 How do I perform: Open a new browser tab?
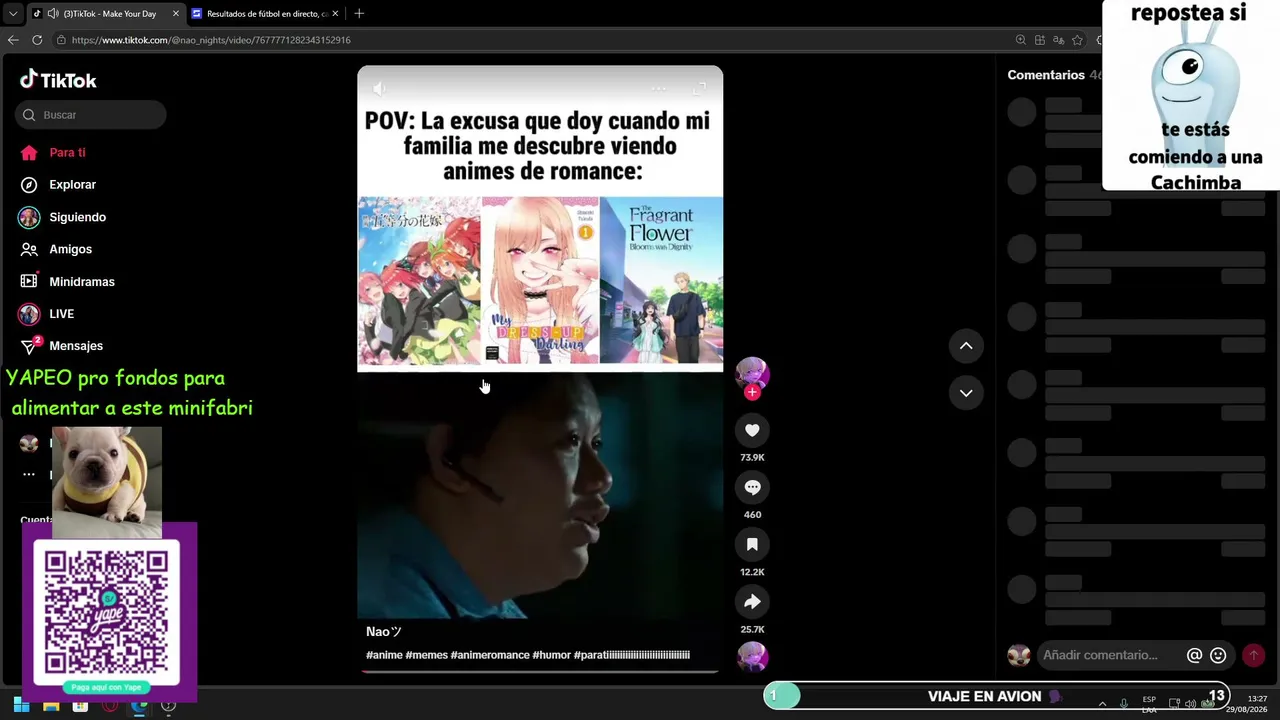[359, 14]
